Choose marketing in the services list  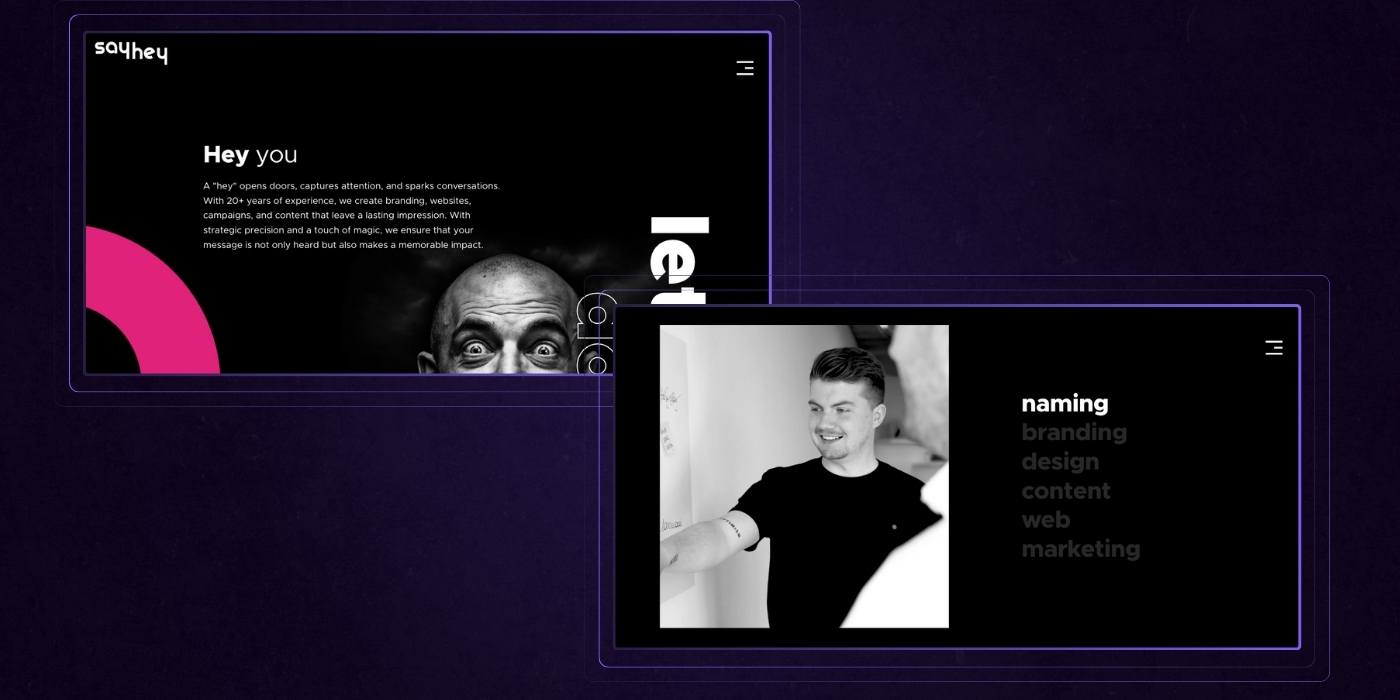(x=1080, y=549)
